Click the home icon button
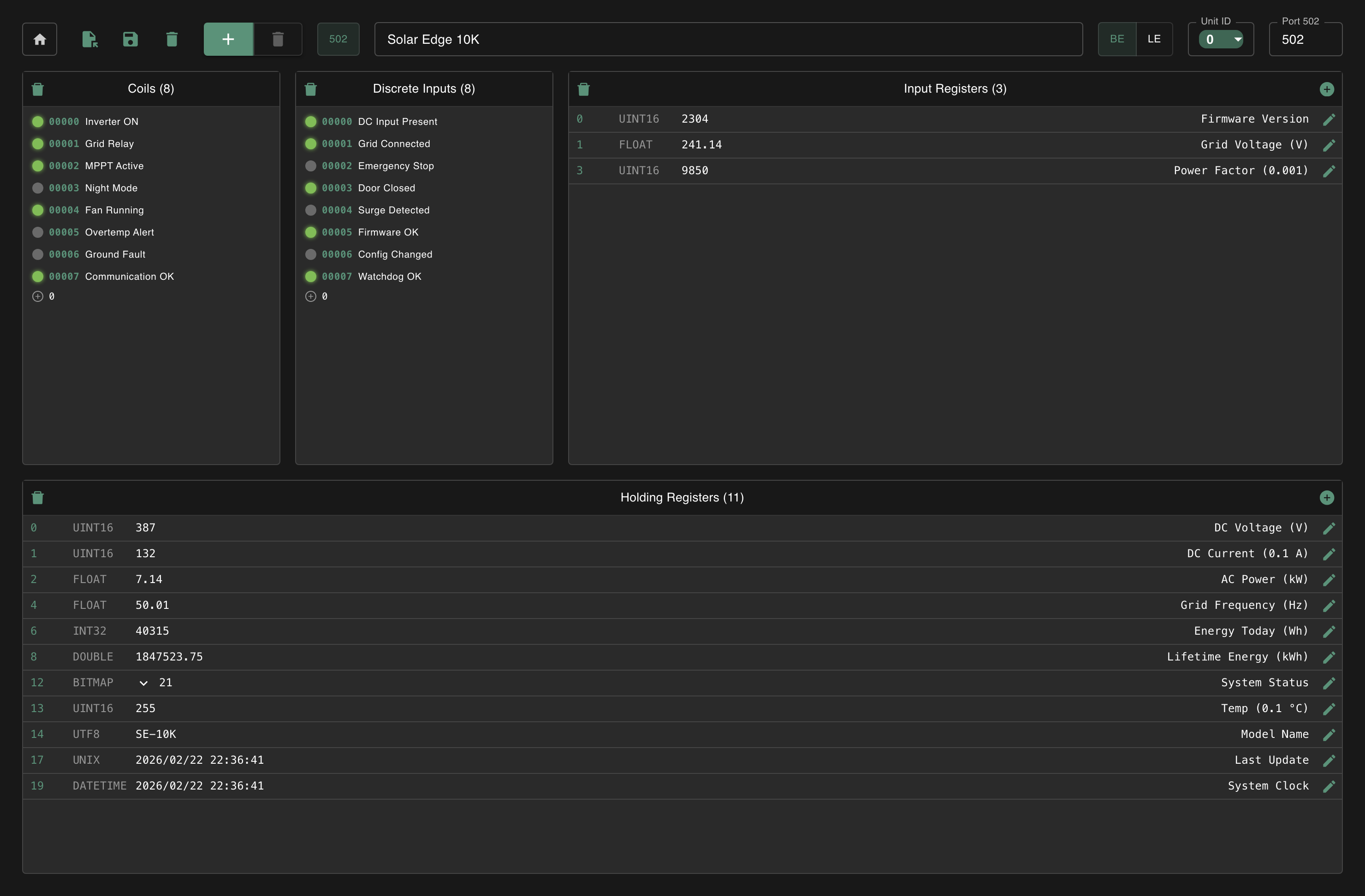Image resolution: width=1365 pixels, height=896 pixels. (40, 39)
